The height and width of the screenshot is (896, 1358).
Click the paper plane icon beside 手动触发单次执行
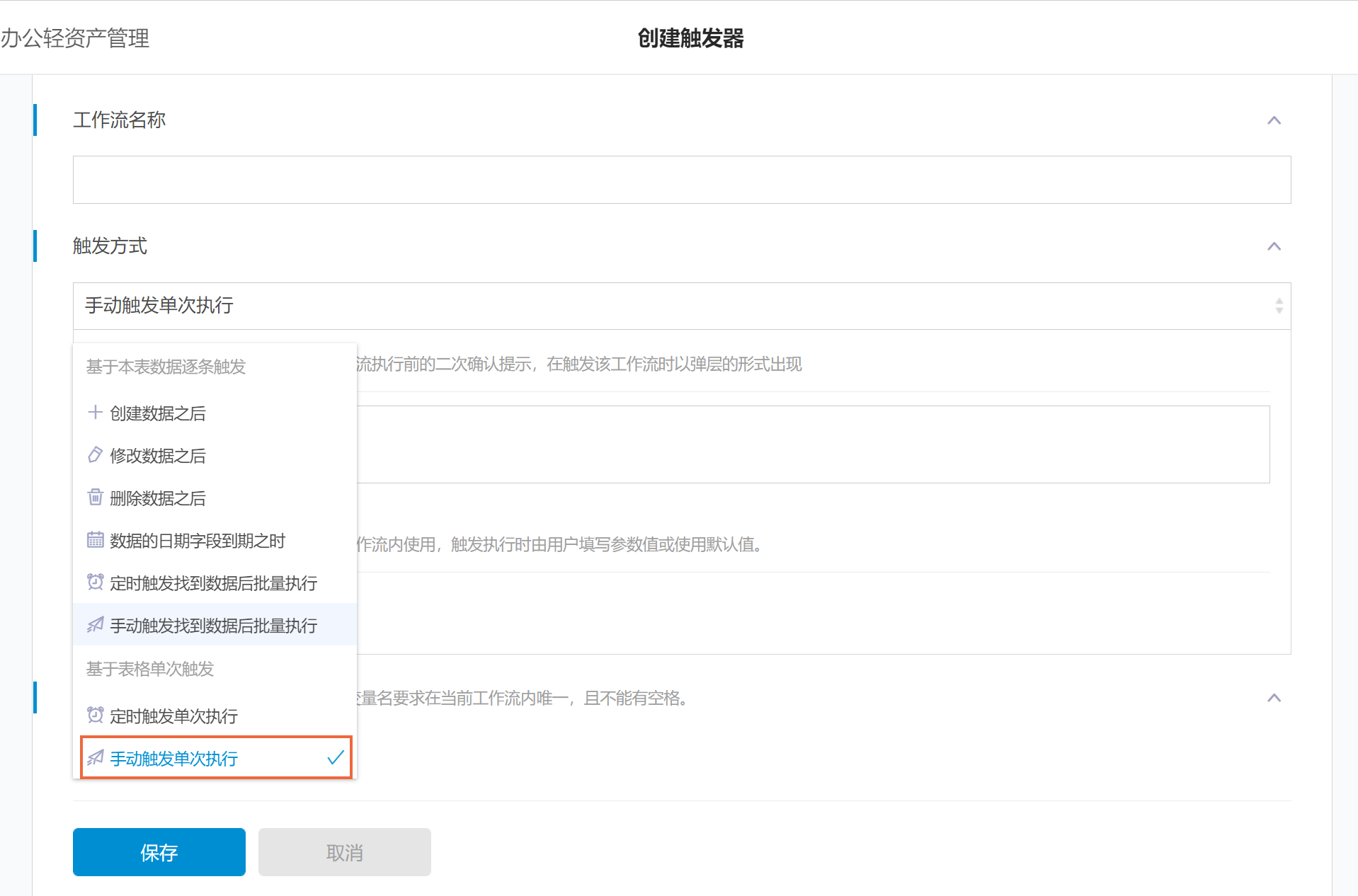tap(95, 758)
